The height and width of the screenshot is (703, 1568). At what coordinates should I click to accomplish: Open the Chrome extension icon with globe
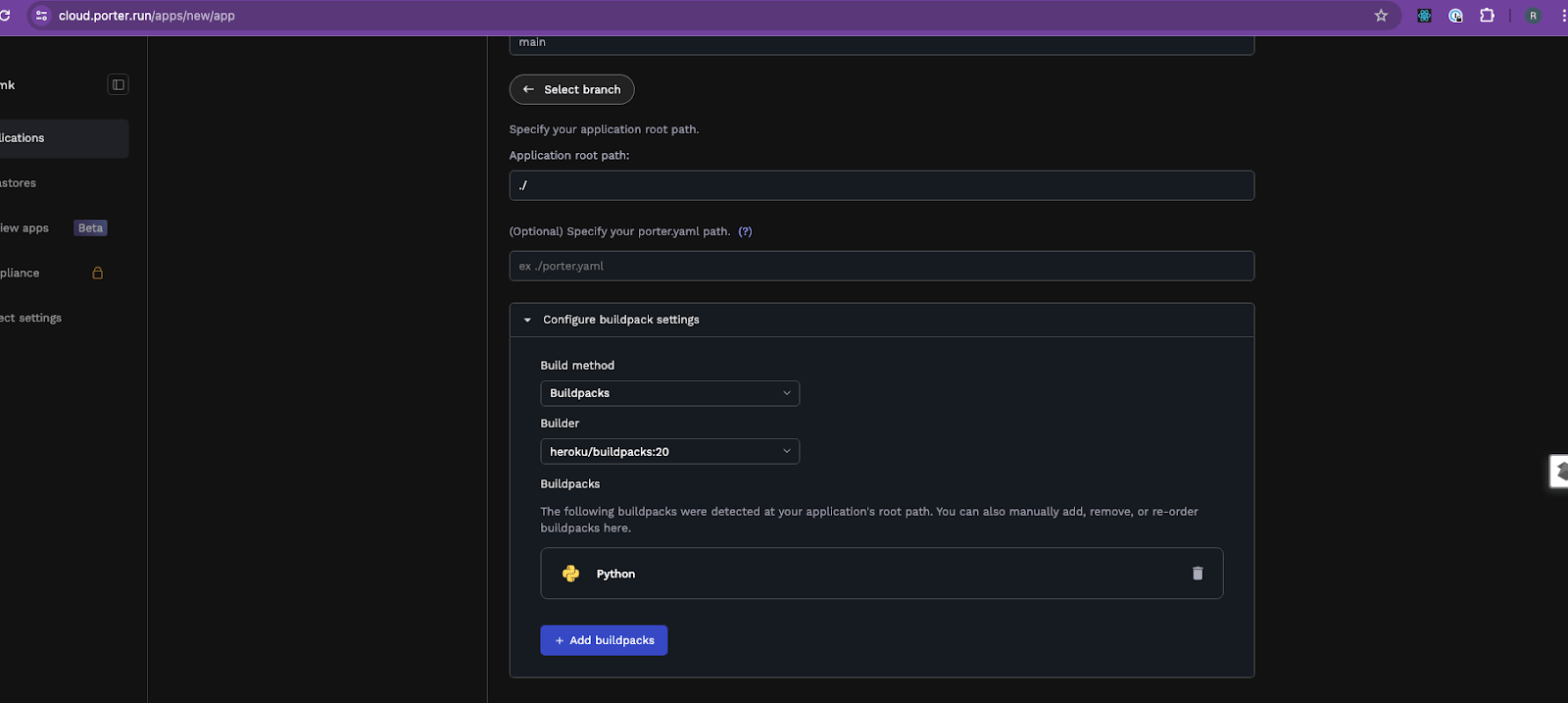(1456, 16)
